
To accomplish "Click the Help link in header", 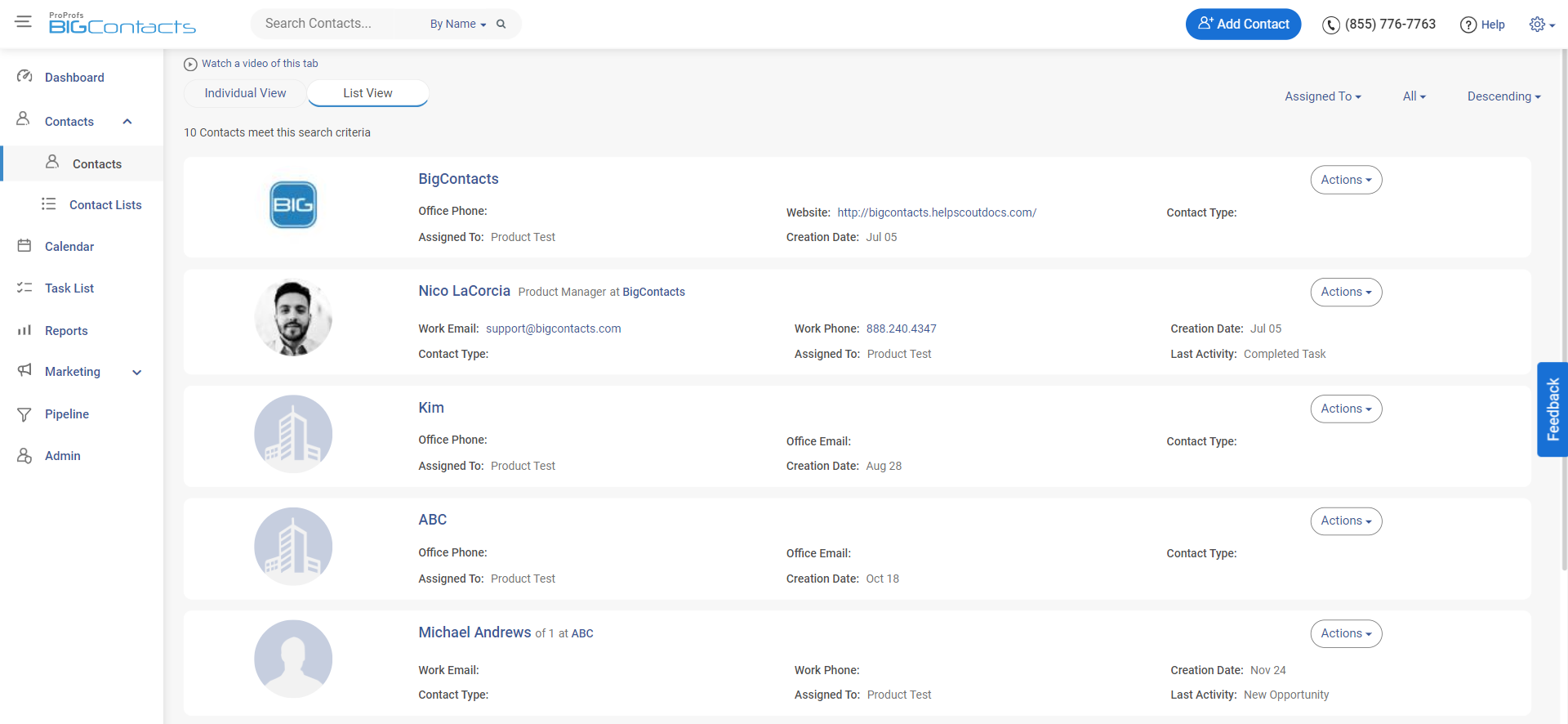I will click(x=1493, y=25).
